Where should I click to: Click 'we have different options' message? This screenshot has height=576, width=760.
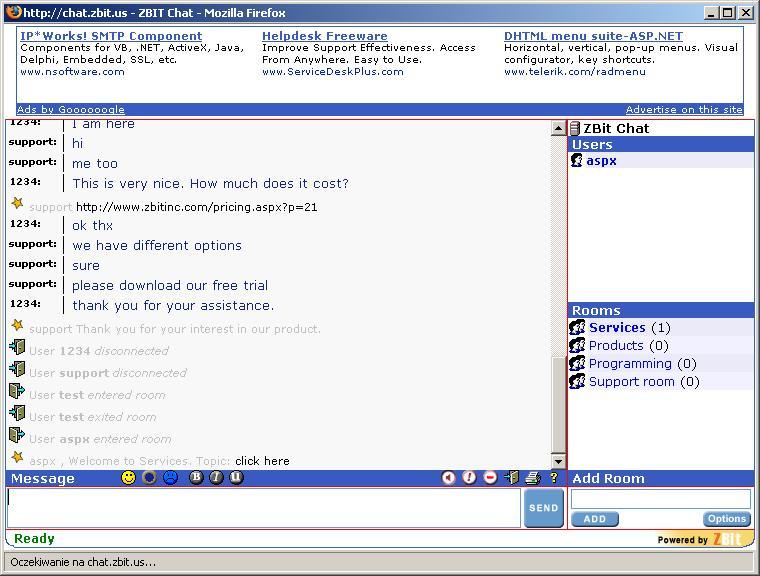pos(157,245)
